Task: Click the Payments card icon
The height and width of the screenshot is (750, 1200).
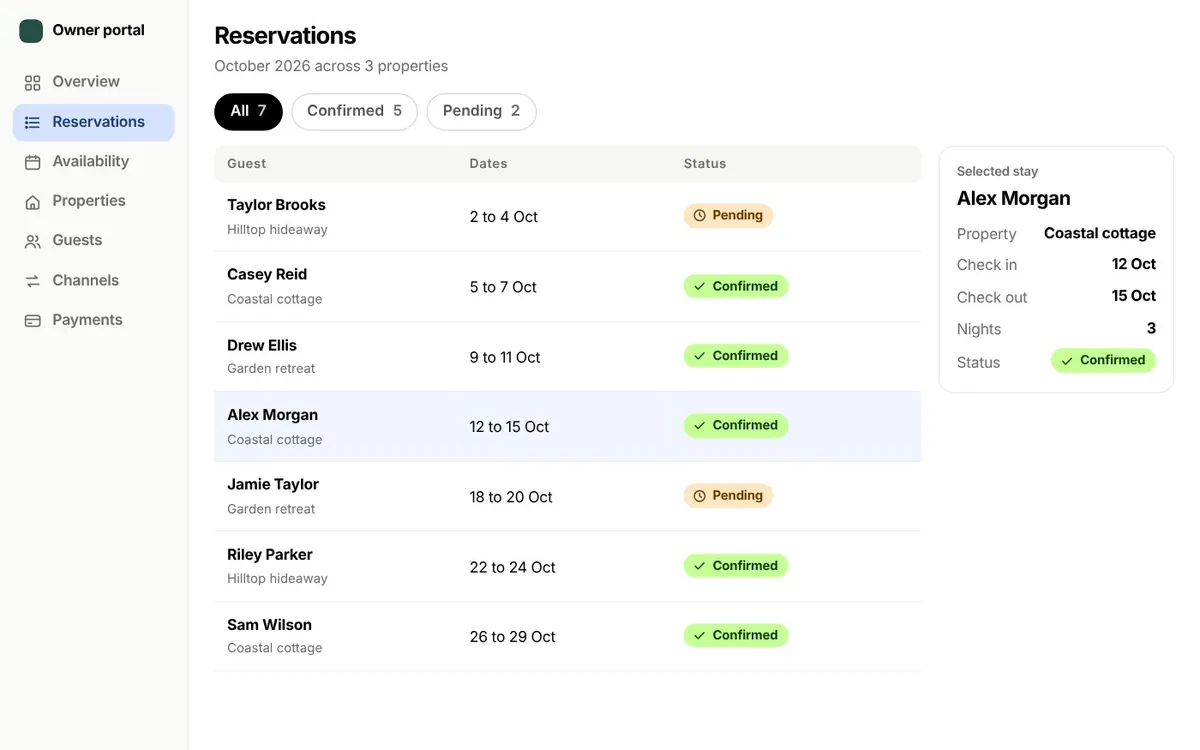Action: [33, 321]
